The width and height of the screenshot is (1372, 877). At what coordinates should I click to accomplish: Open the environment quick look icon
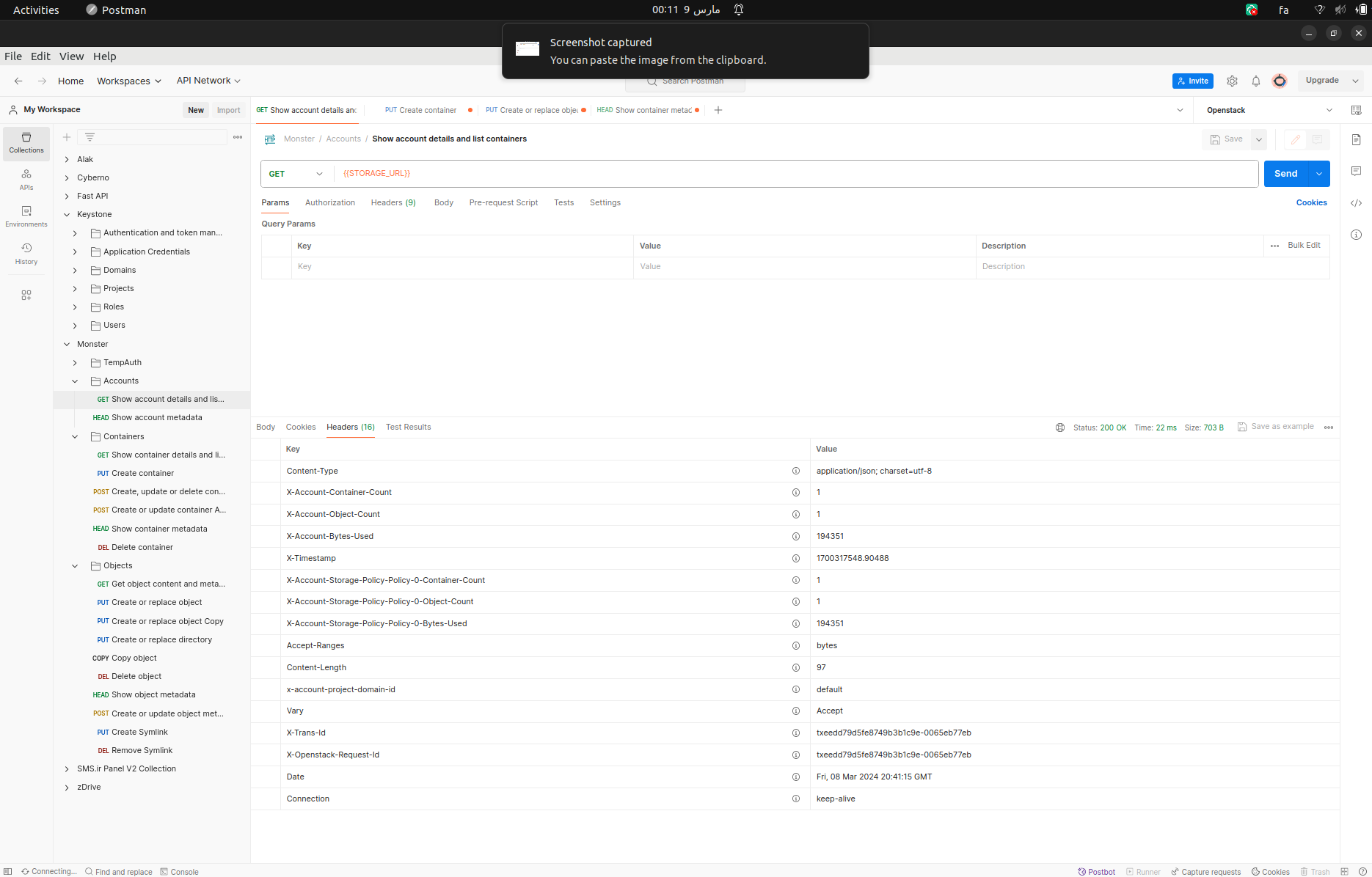click(1356, 110)
